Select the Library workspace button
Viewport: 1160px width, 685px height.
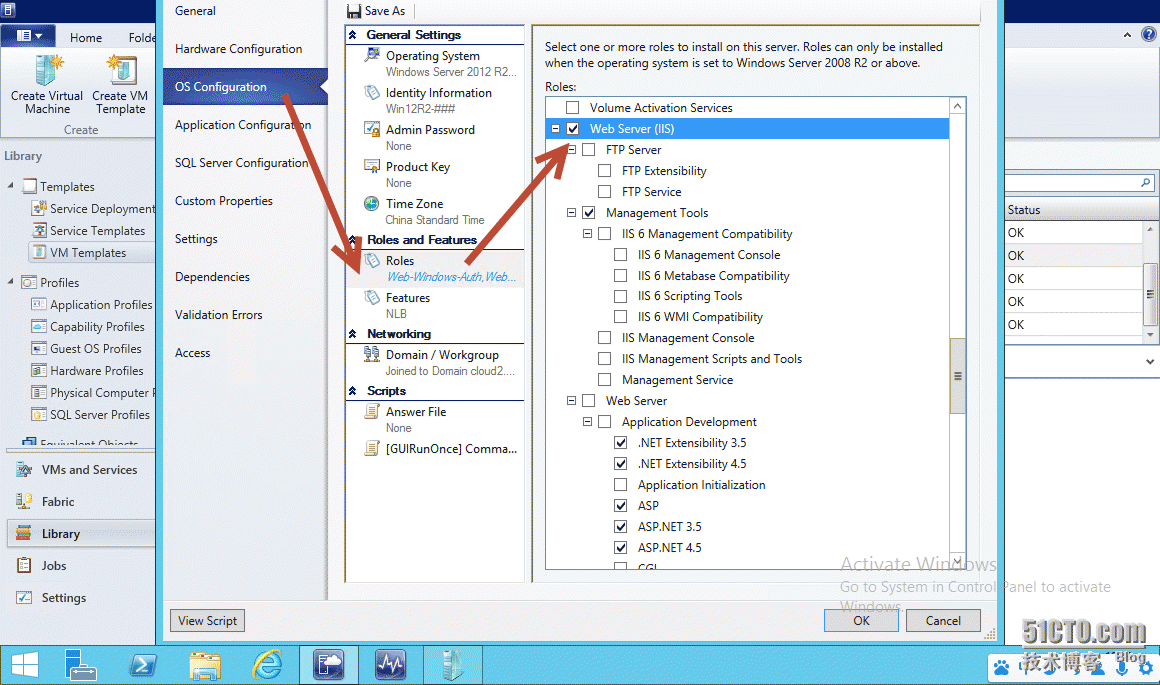click(81, 534)
